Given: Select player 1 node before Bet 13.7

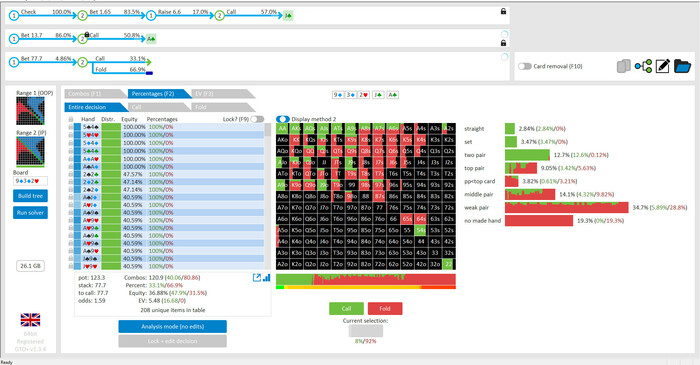Looking at the screenshot, I should [x=14, y=39].
